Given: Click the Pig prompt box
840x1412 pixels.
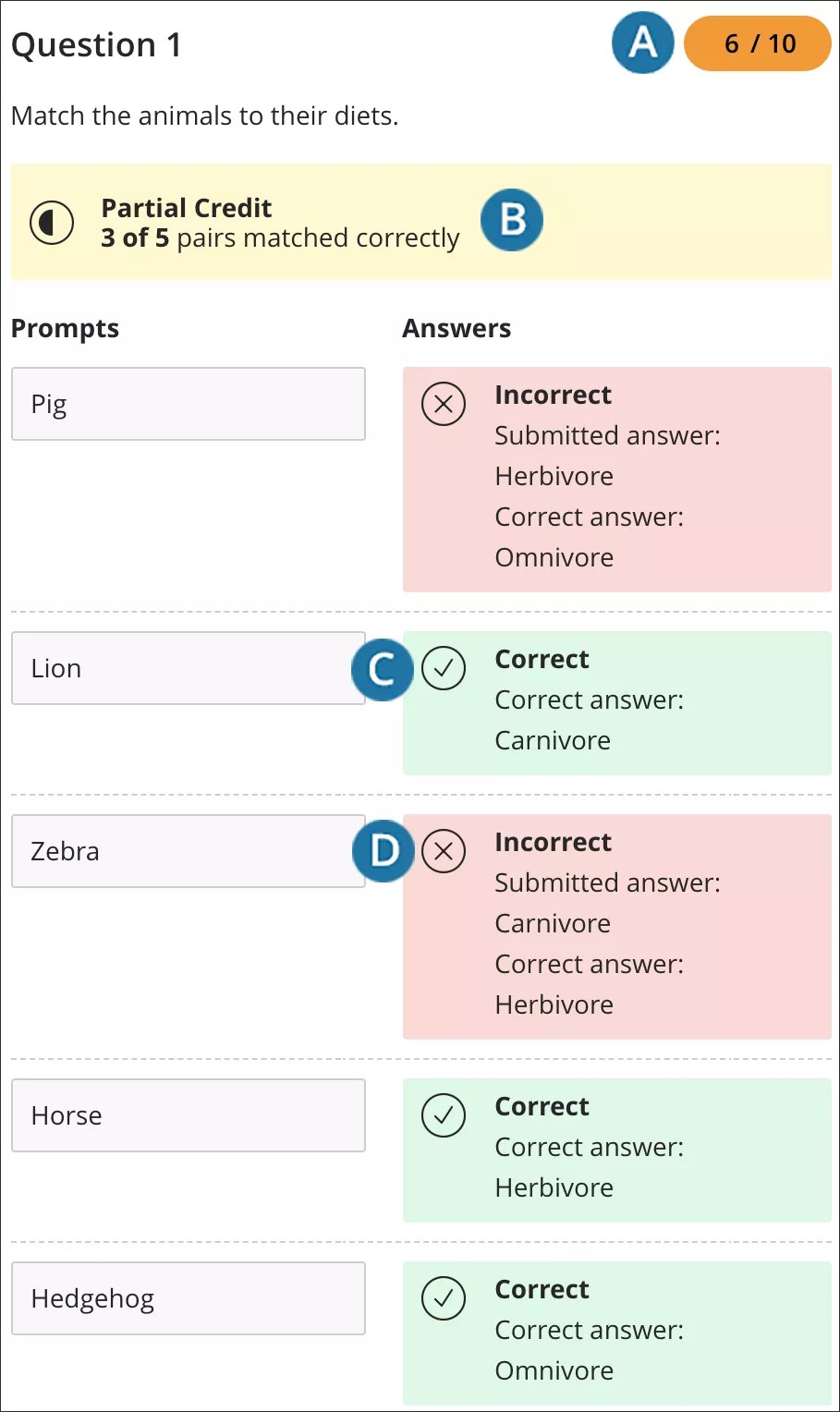Looking at the screenshot, I should 189,404.
